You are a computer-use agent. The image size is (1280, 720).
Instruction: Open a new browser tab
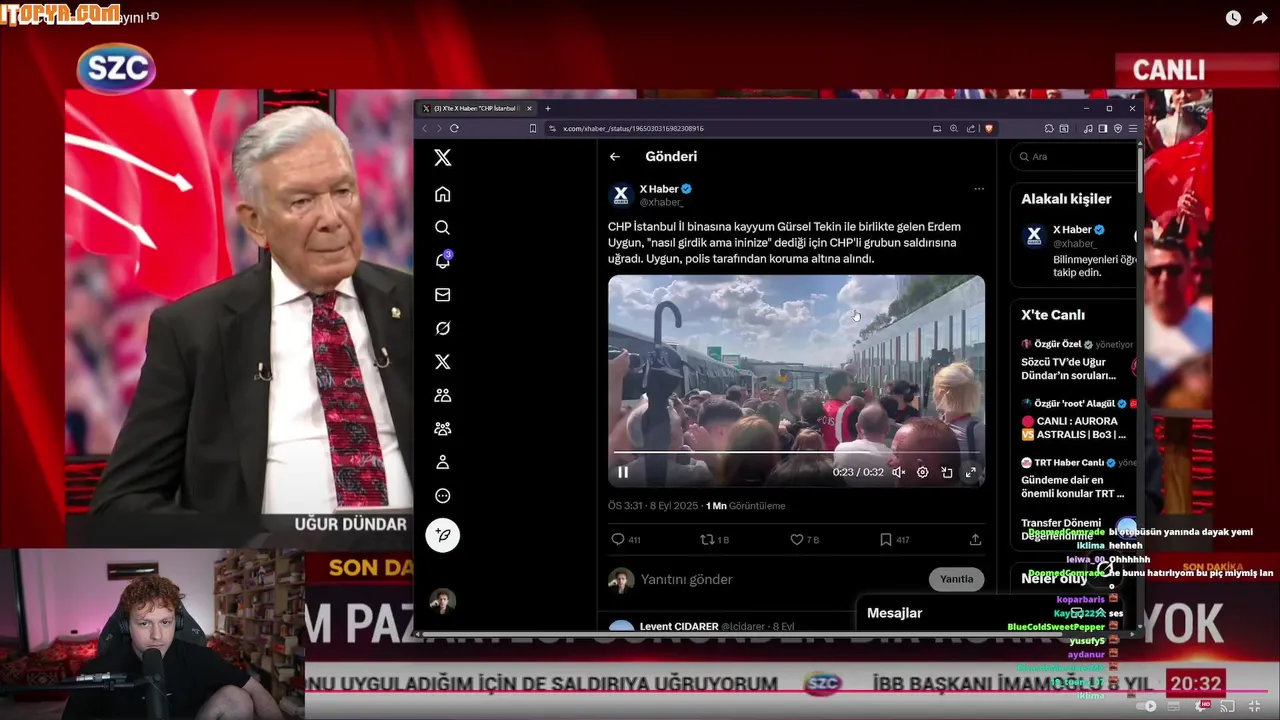click(548, 108)
